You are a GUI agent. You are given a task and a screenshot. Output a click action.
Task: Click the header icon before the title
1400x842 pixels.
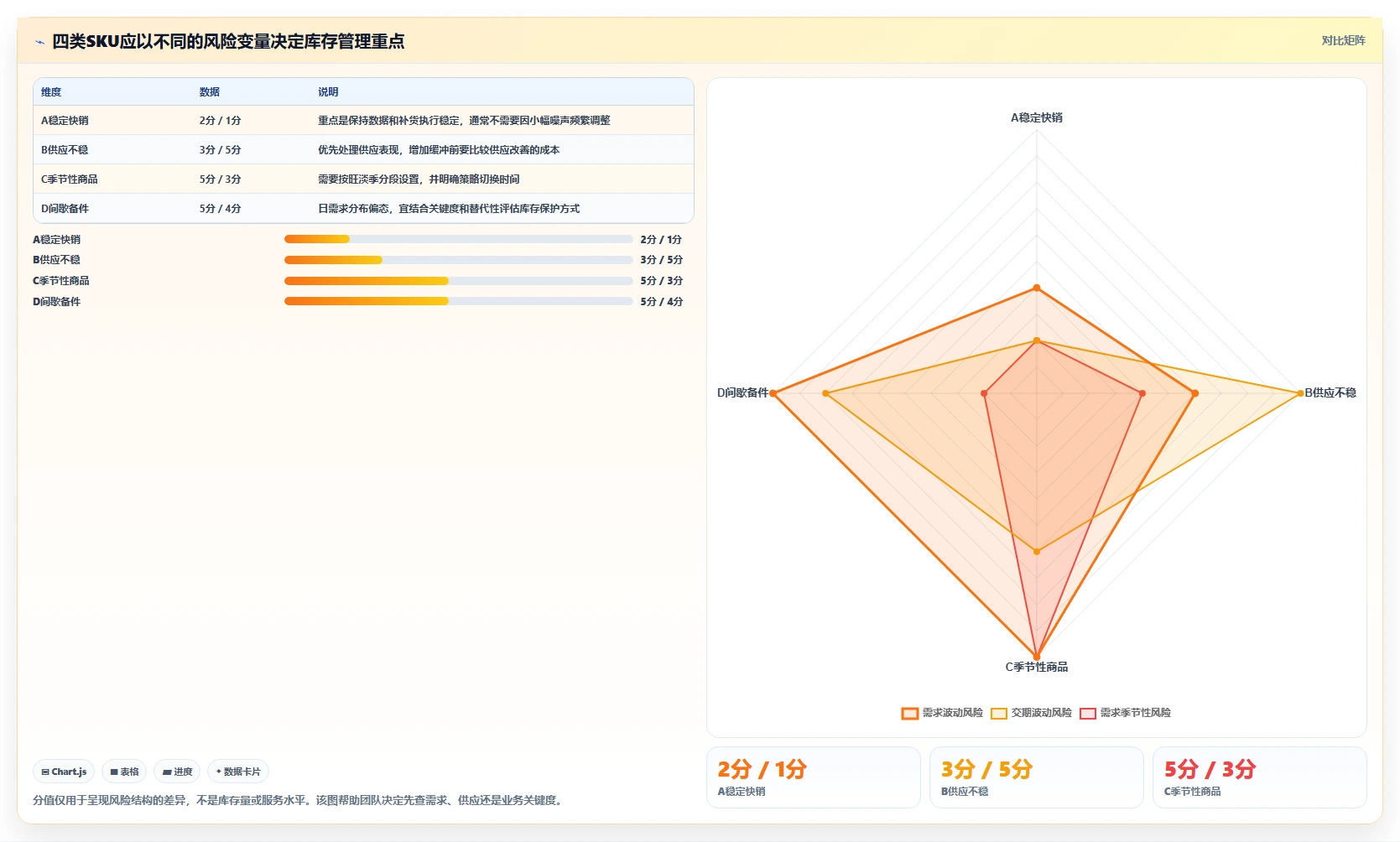pos(39,42)
